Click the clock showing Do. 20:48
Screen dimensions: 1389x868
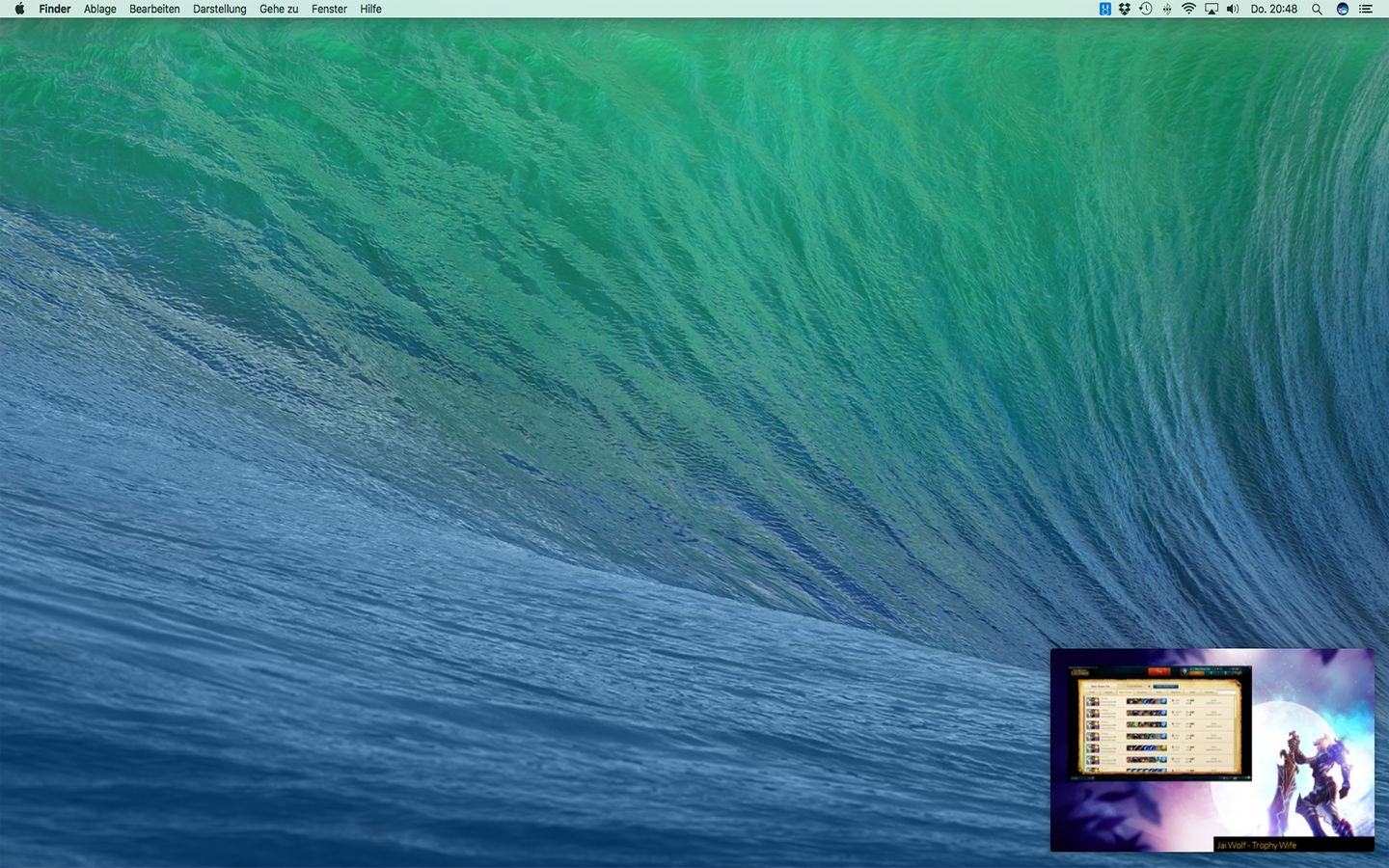[x=1273, y=9]
